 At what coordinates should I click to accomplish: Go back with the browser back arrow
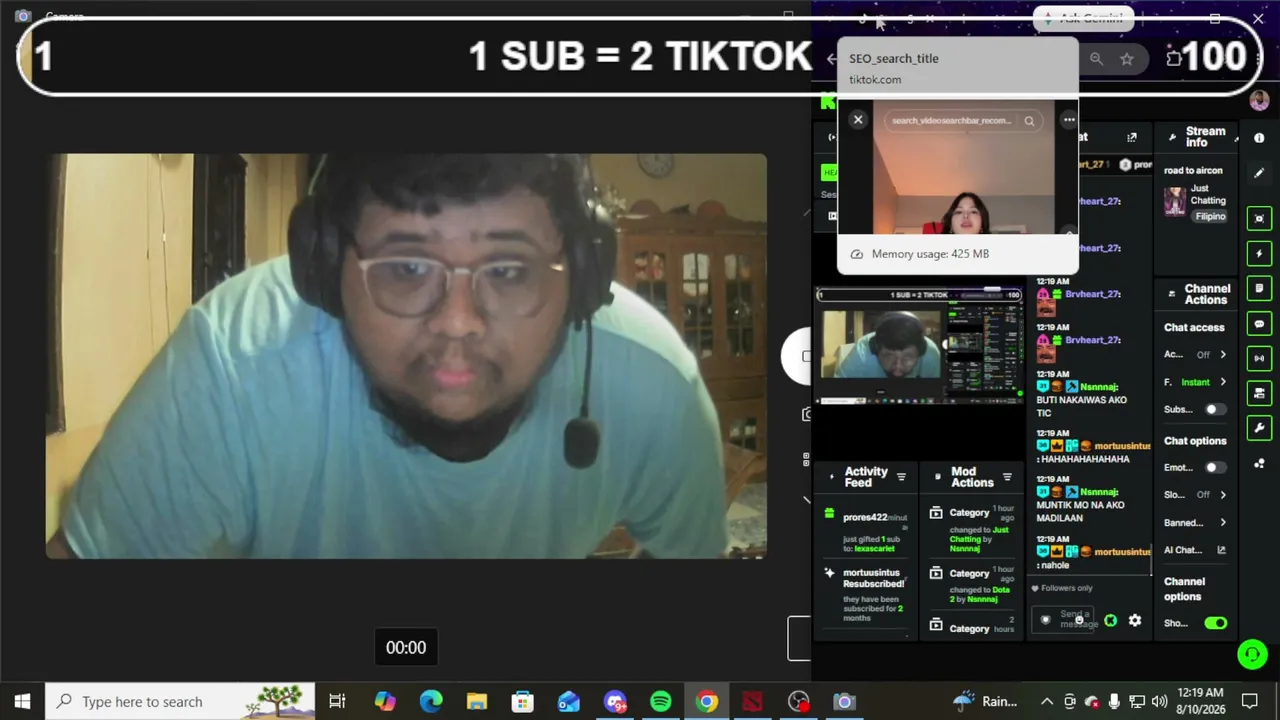[x=831, y=59]
